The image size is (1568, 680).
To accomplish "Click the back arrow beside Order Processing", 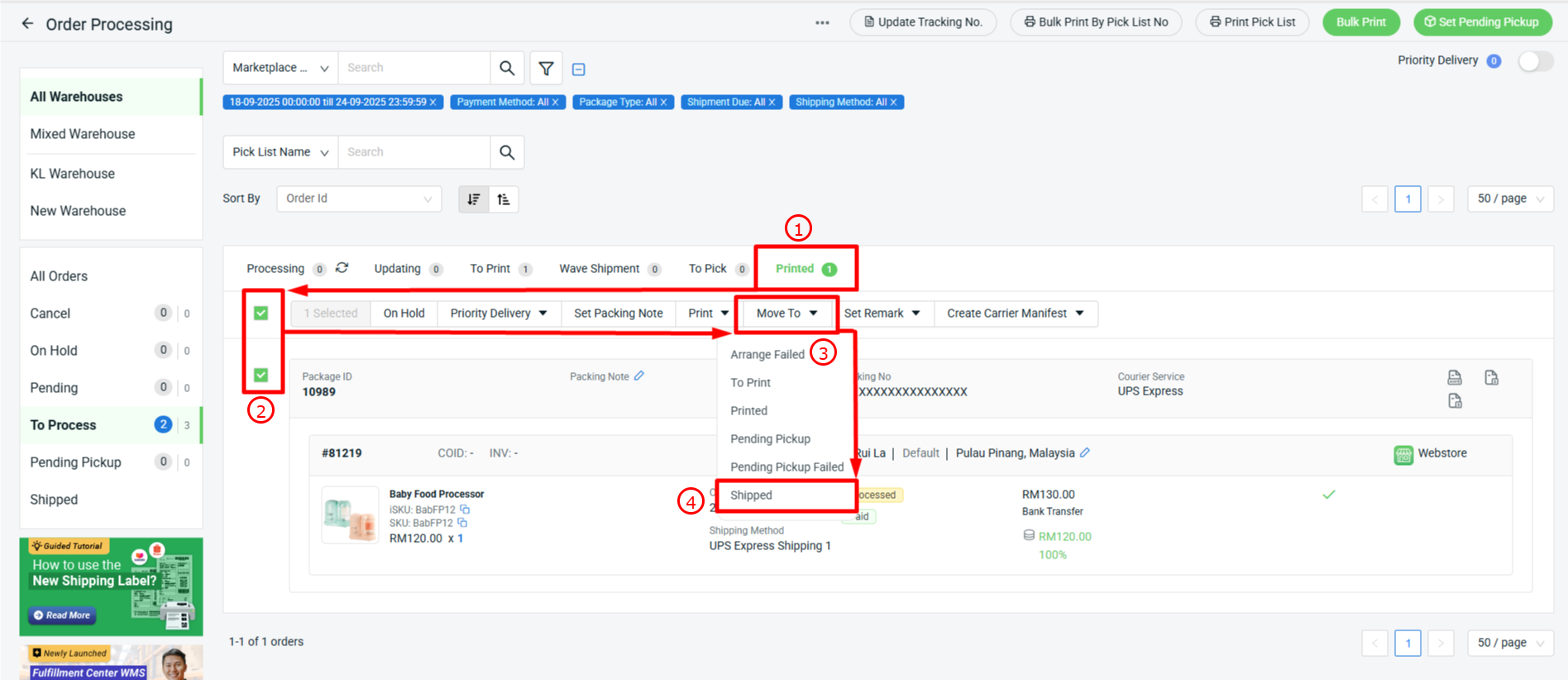I will pyautogui.click(x=27, y=24).
